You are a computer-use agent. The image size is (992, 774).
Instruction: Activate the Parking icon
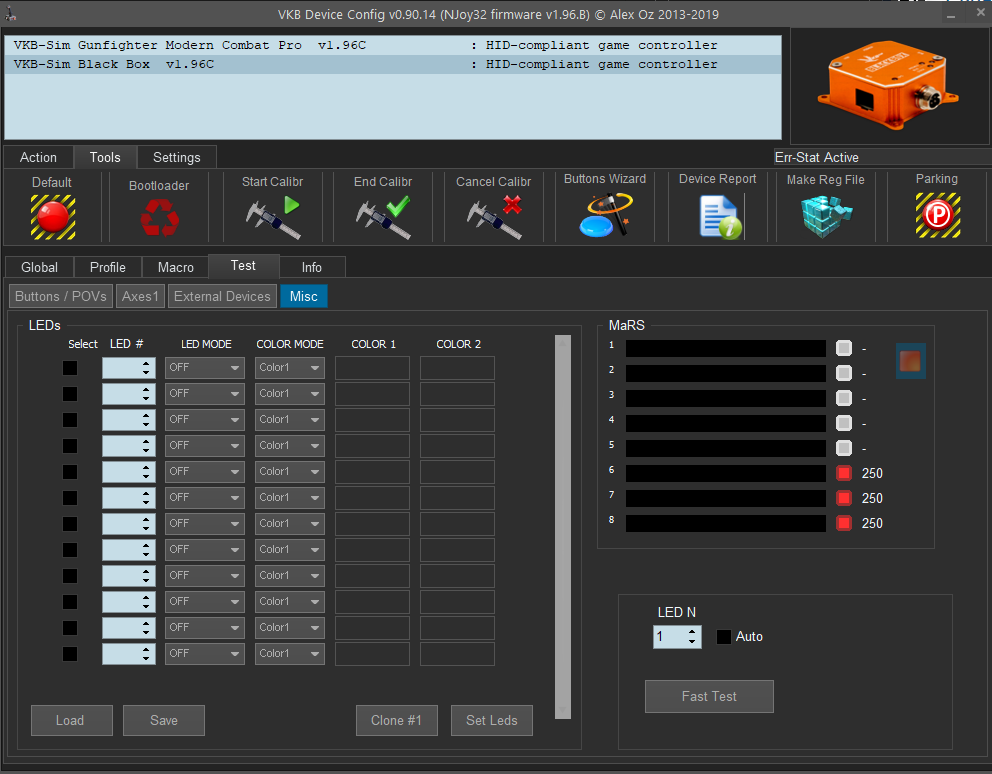[937, 215]
